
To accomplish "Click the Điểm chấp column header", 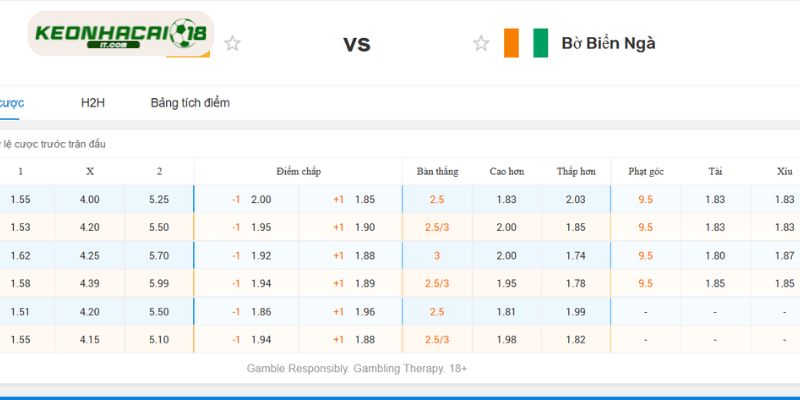I will click(298, 171).
